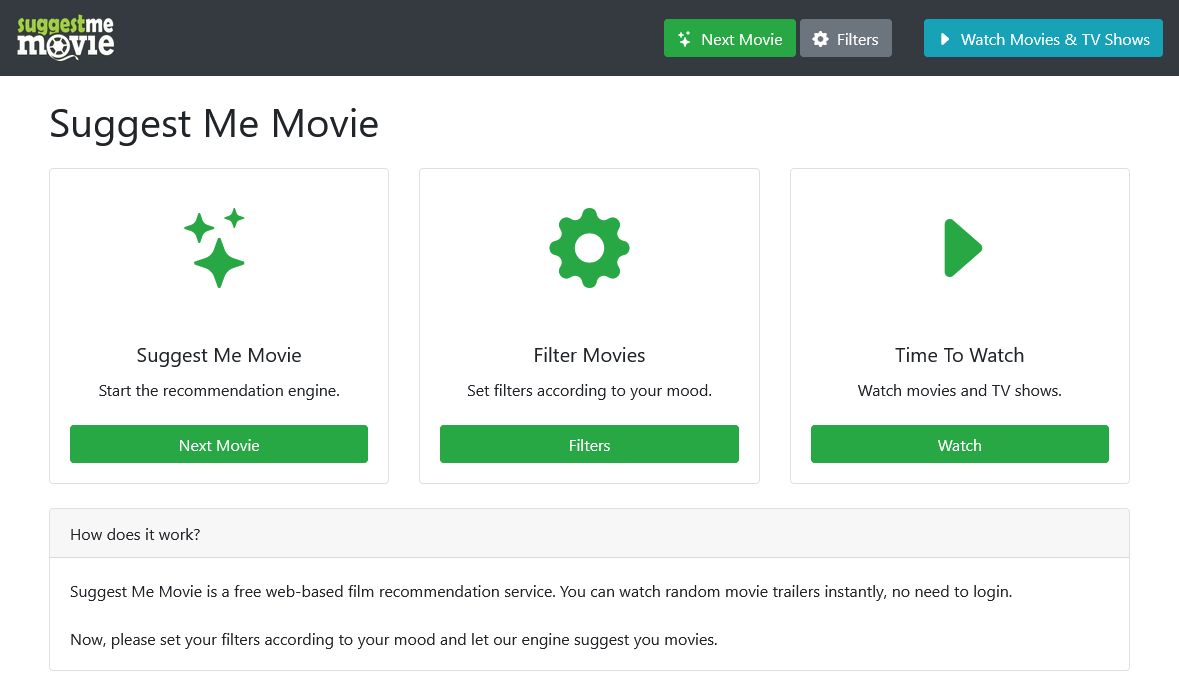This screenshot has width=1179, height=685.
Task: Click the Watch button under Time To Watch
Action: tap(959, 444)
